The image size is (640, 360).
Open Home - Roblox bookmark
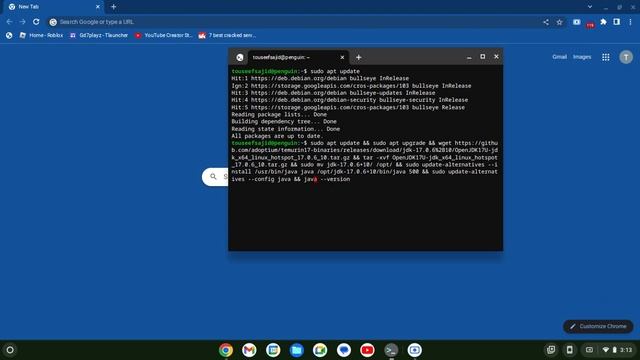tap(41, 36)
